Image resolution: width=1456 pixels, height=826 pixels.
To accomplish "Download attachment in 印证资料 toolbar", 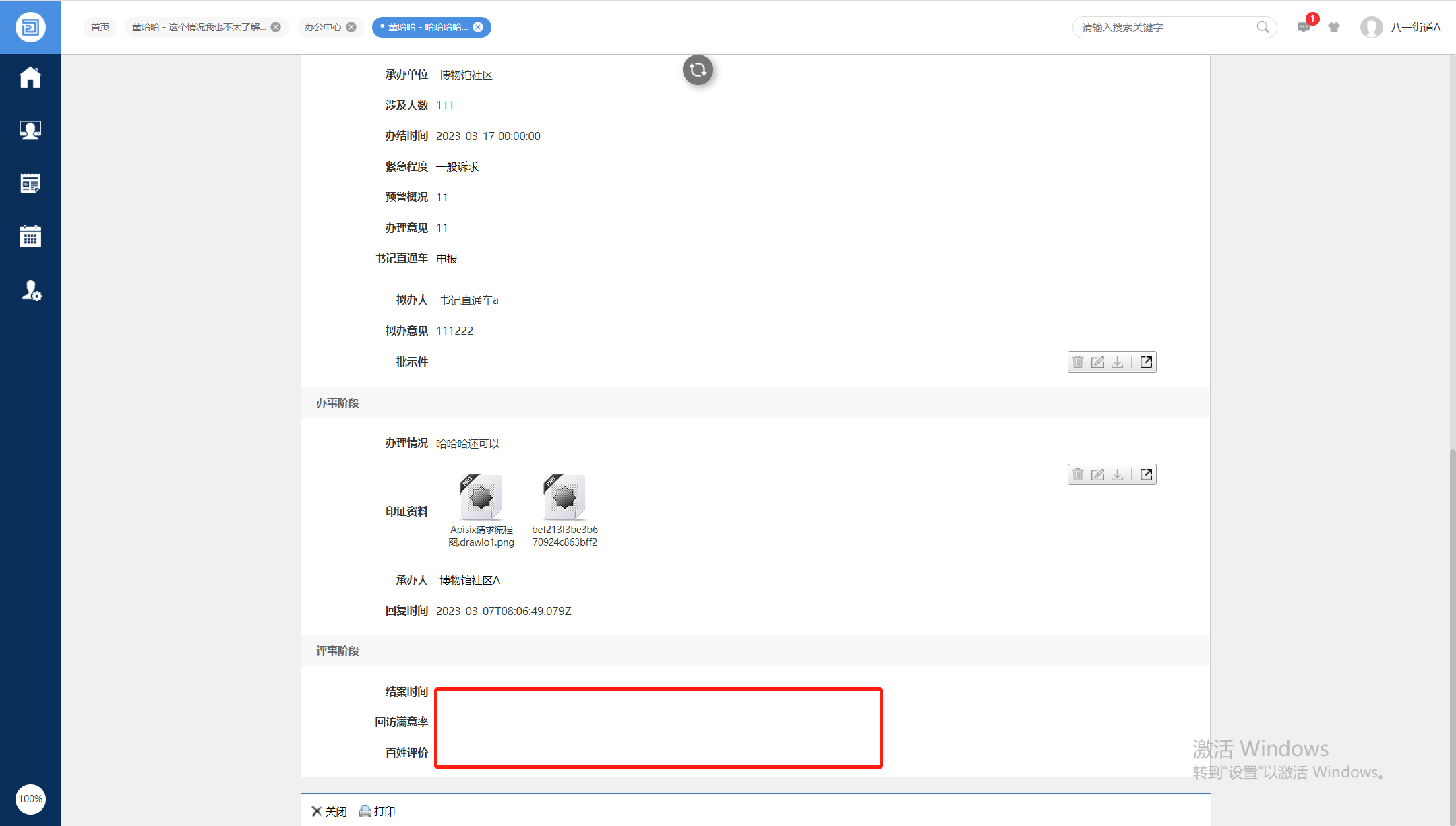I will tap(1117, 474).
